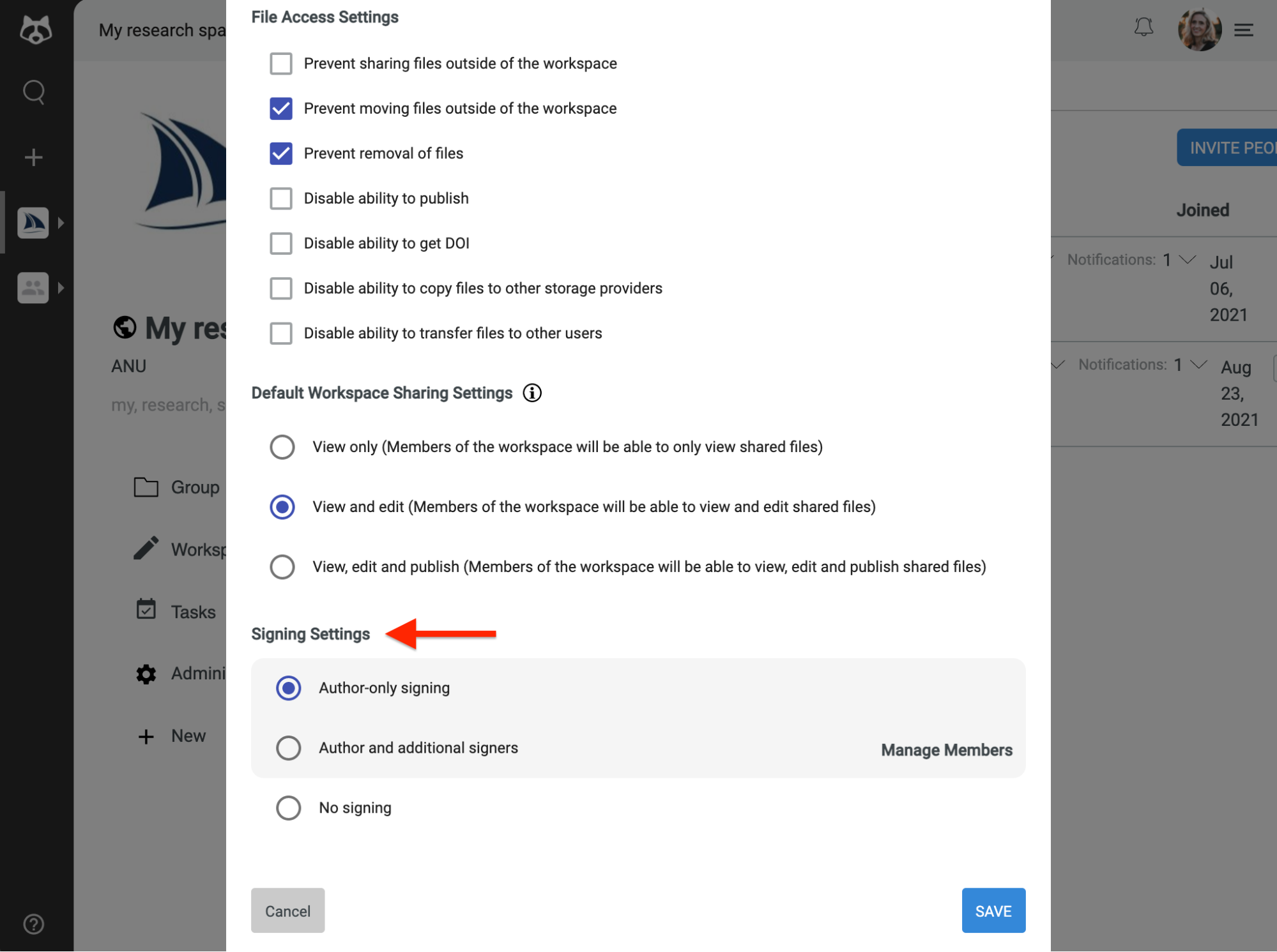Expand the arrow beside the sailboat workspace
Viewport: 1277px width, 952px height.
click(61, 222)
